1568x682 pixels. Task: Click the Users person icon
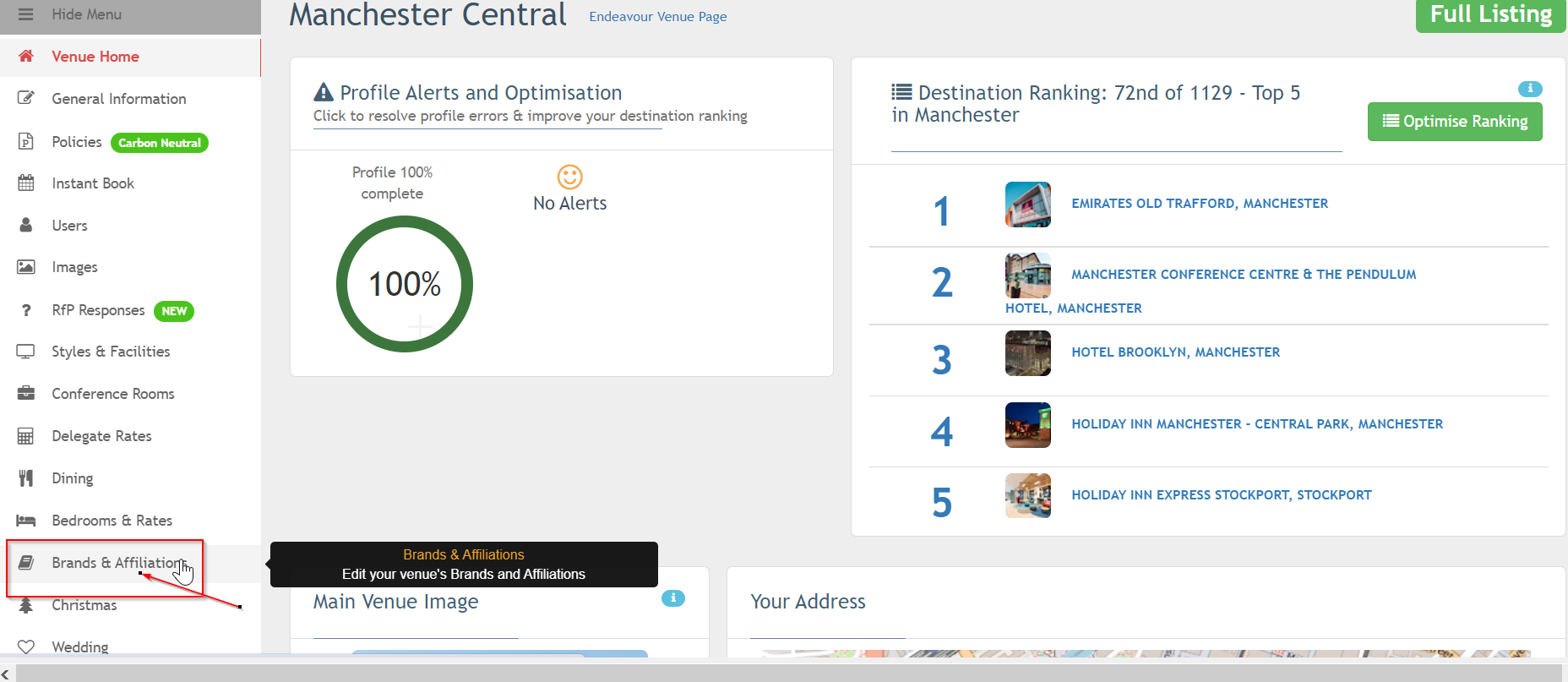(26, 225)
